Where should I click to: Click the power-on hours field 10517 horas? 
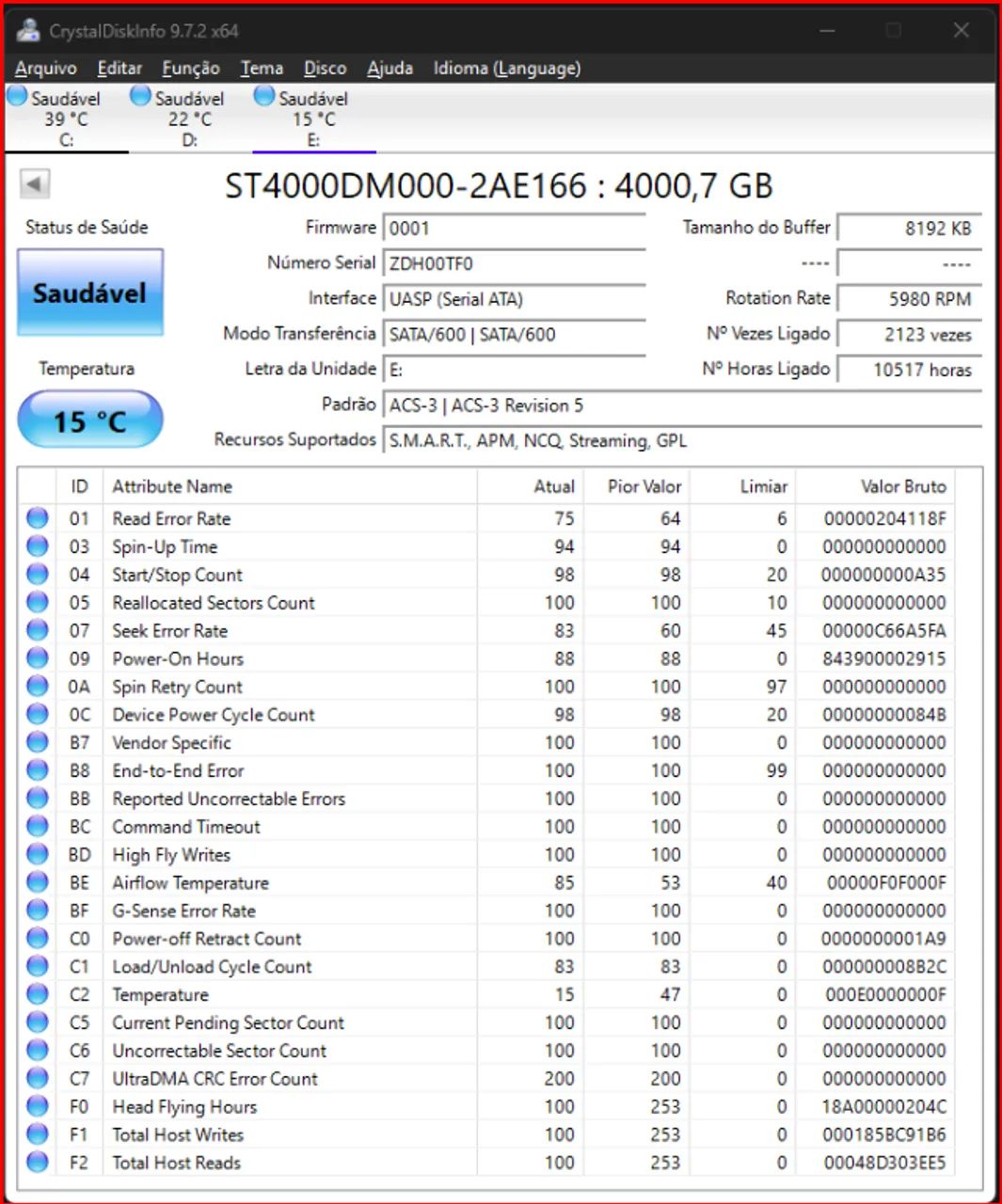pyautogui.click(x=910, y=370)
